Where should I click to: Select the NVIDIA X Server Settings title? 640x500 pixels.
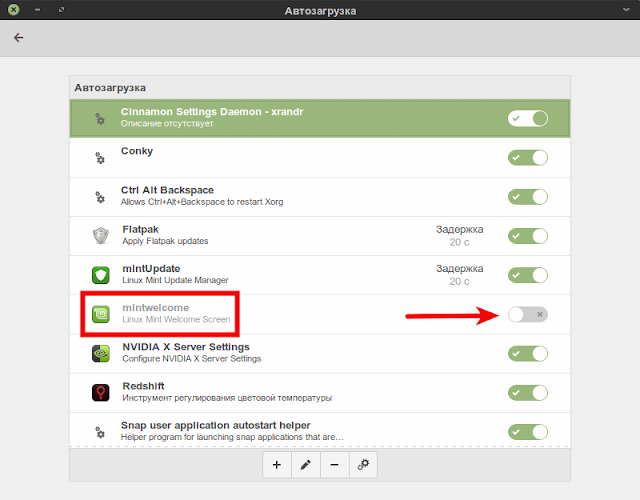[186, 347]
